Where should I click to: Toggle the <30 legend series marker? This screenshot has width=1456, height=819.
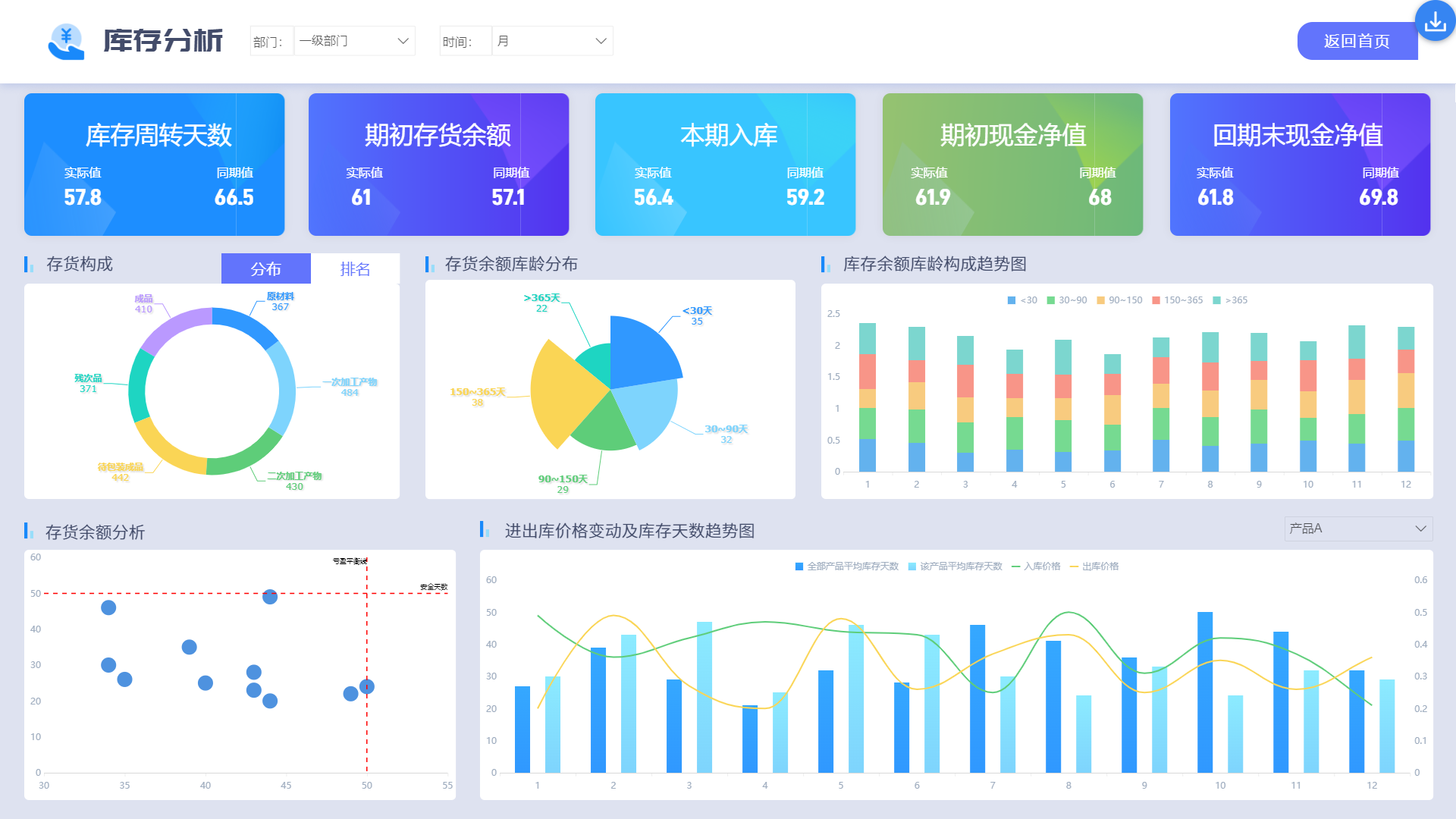pyautogui.click(x=1012, y=300)
